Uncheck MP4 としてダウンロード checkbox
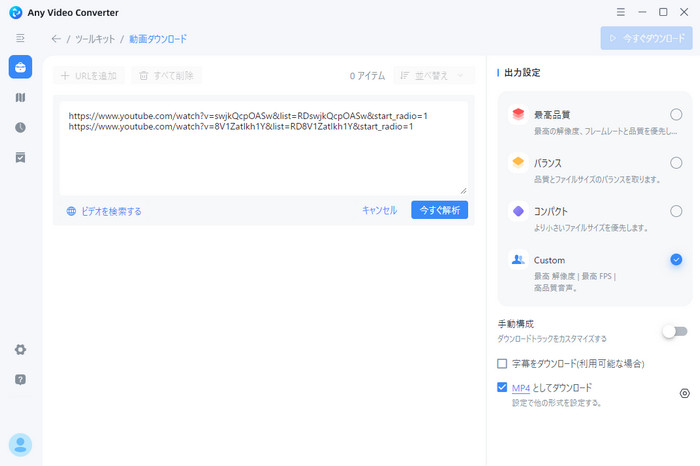 [502, 387]
